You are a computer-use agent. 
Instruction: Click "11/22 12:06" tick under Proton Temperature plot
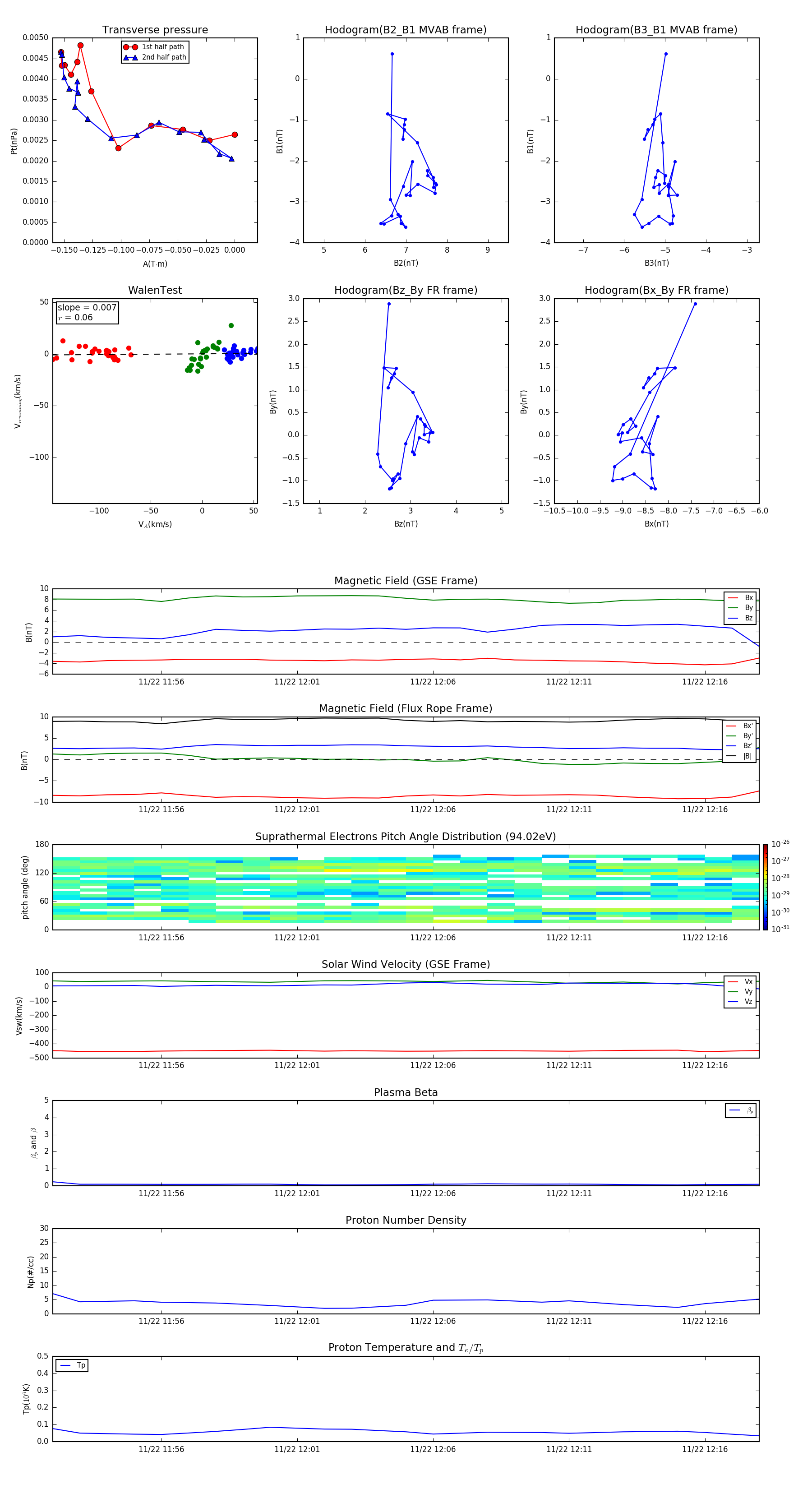coord(433,1450)
